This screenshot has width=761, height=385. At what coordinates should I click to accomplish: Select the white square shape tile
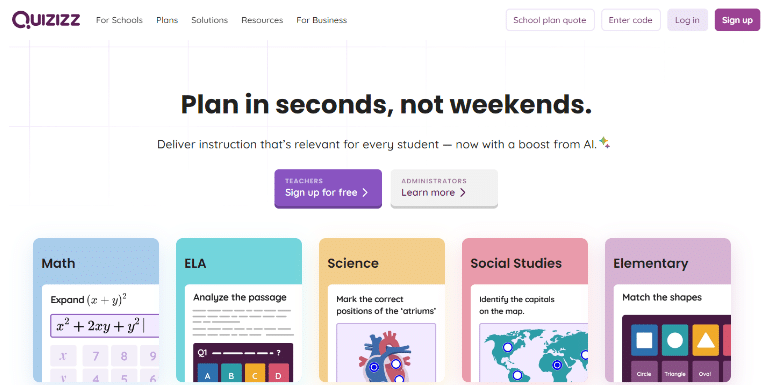click(645, 340)
